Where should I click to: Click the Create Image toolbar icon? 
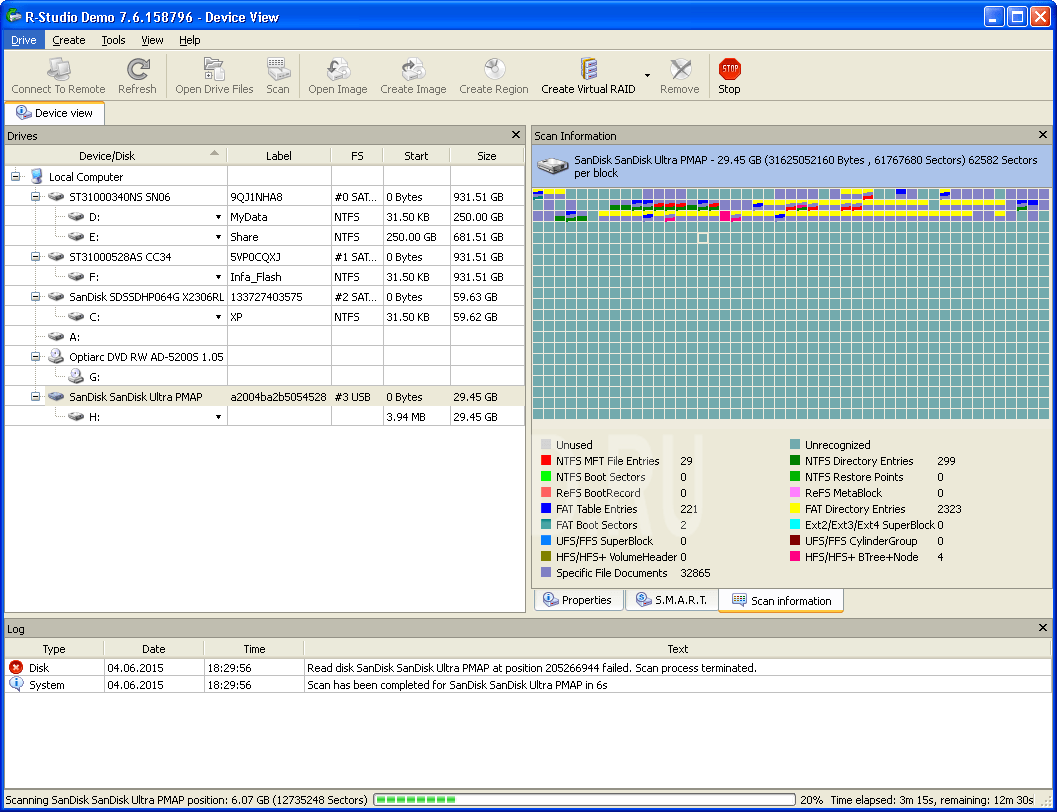413,69
